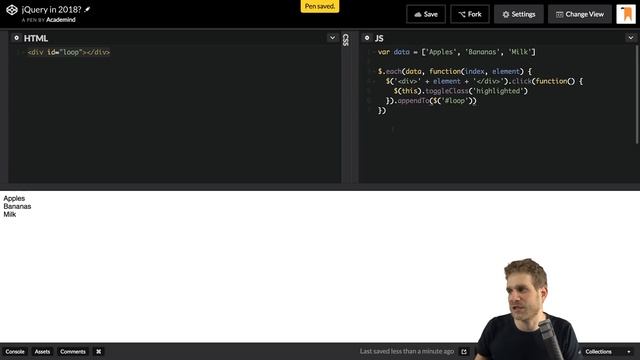
Task: Click the jQuery in 2018? title
Action: pyautogui.click(x=51, y=9)
